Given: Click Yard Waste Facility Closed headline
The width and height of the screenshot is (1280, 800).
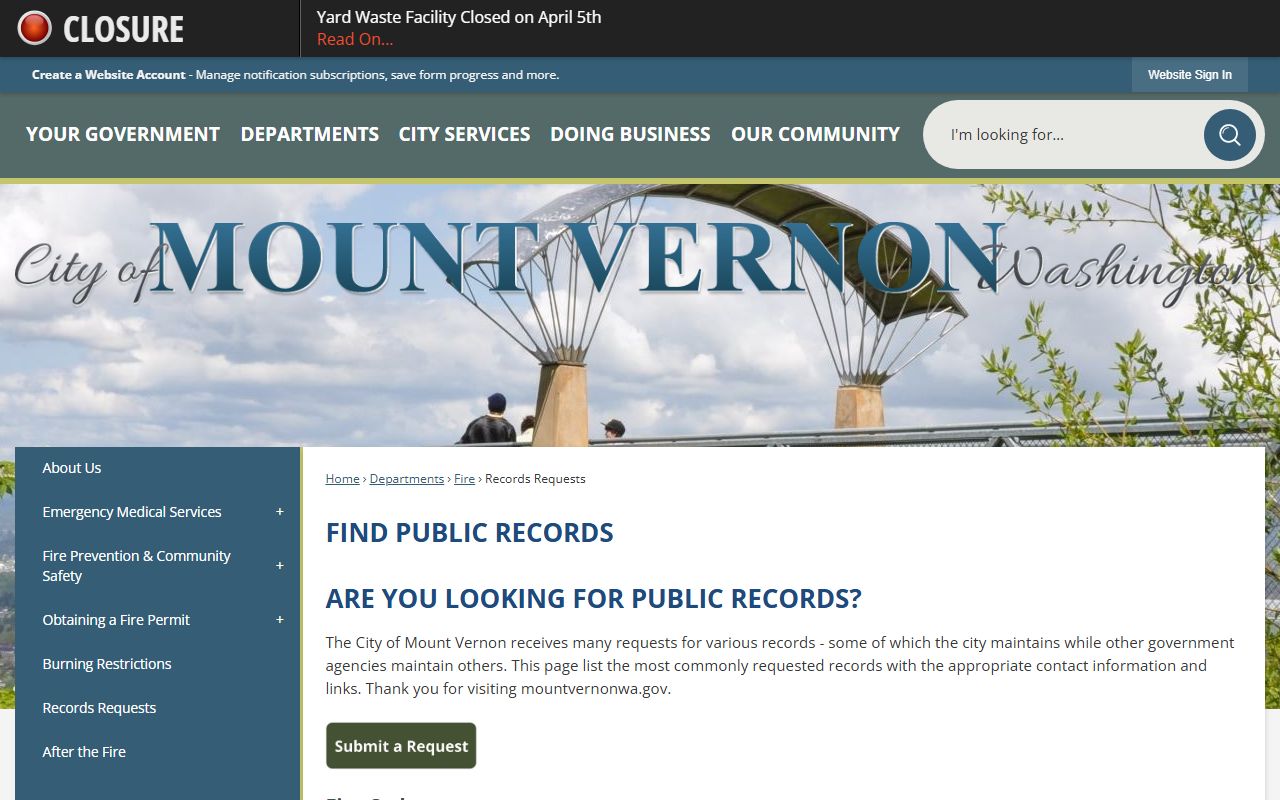Looking at the screenshot, I should [459, 17].
